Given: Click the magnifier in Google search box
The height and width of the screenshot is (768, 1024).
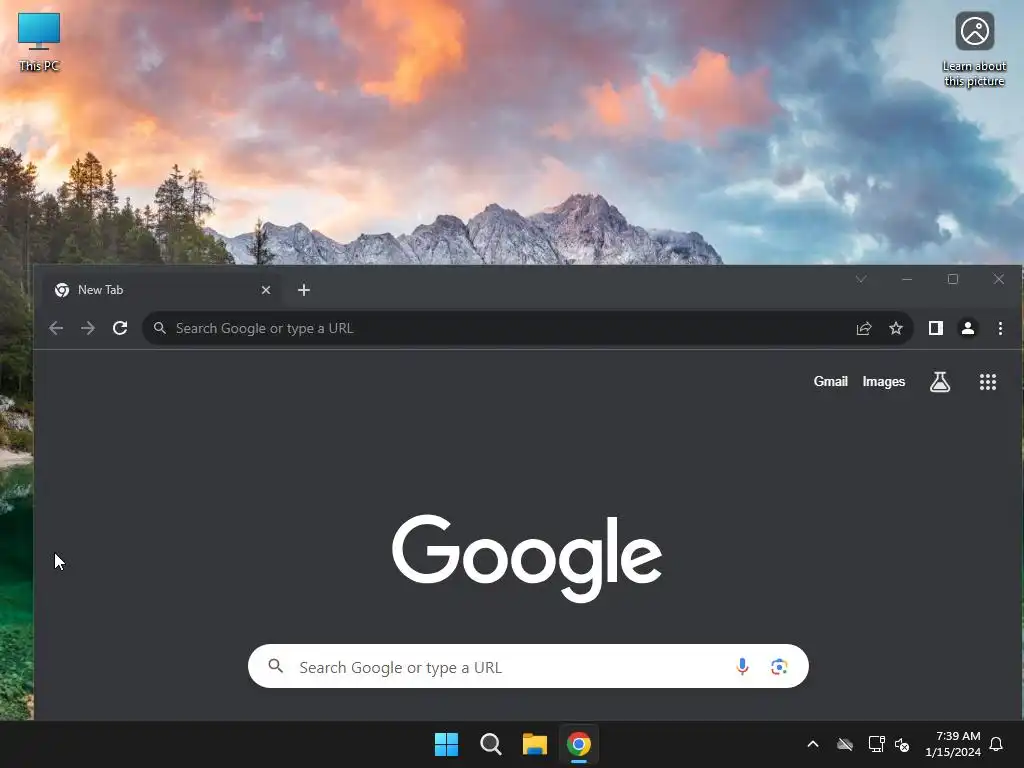Looking at the screenshot, I should [x=276, y=666].
